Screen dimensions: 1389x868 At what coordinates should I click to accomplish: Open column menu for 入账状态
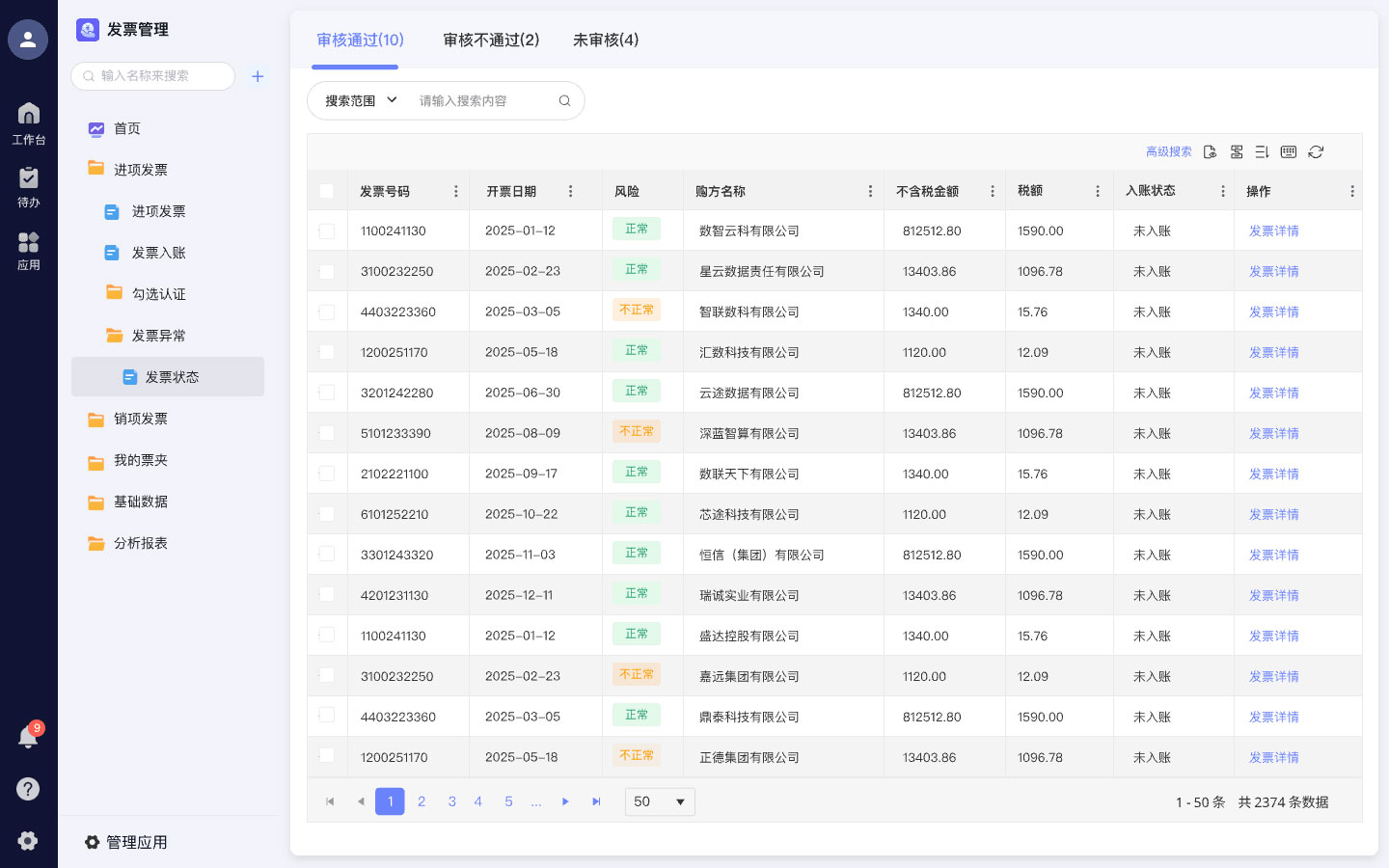click(1223, 191)
